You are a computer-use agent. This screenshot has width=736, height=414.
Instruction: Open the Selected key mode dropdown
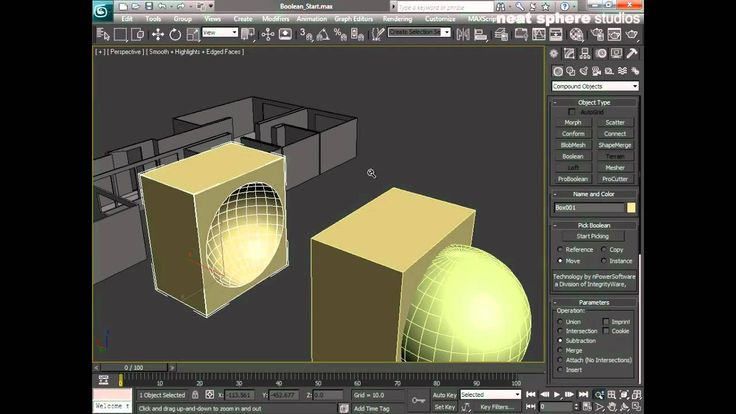[491, 395]
